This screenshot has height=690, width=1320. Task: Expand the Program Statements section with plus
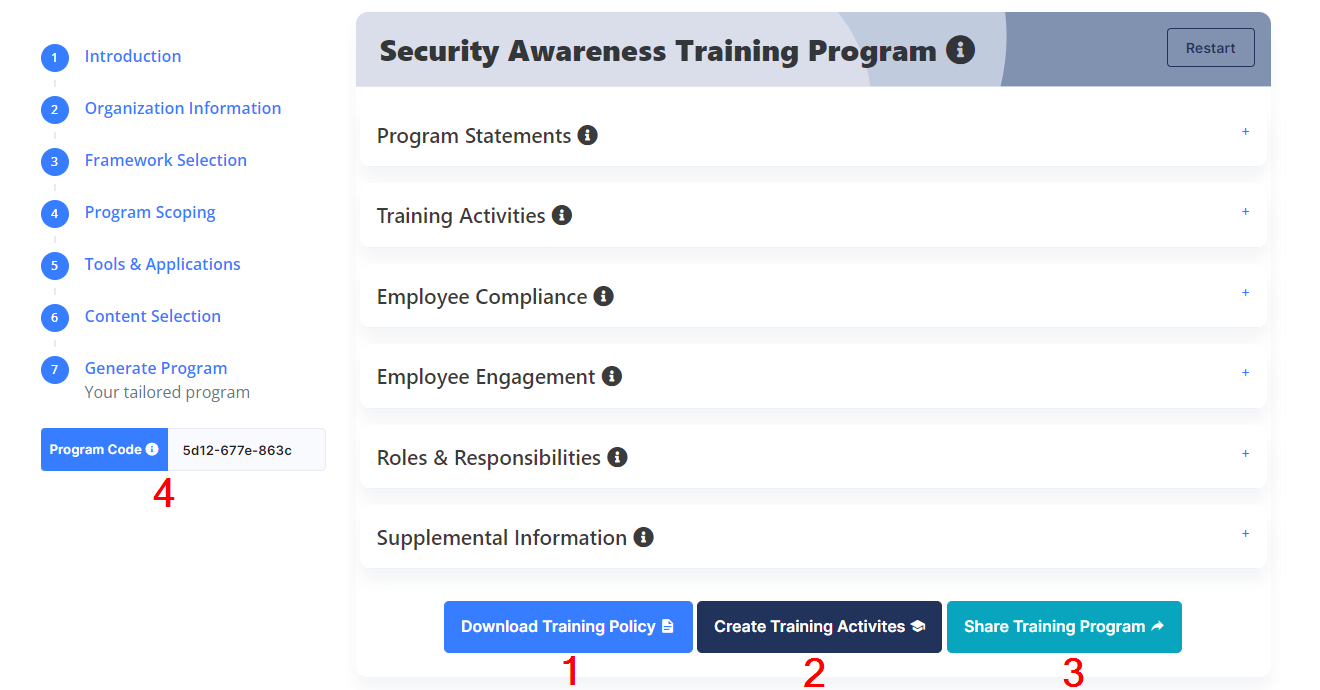click(x=1245, y=132)
